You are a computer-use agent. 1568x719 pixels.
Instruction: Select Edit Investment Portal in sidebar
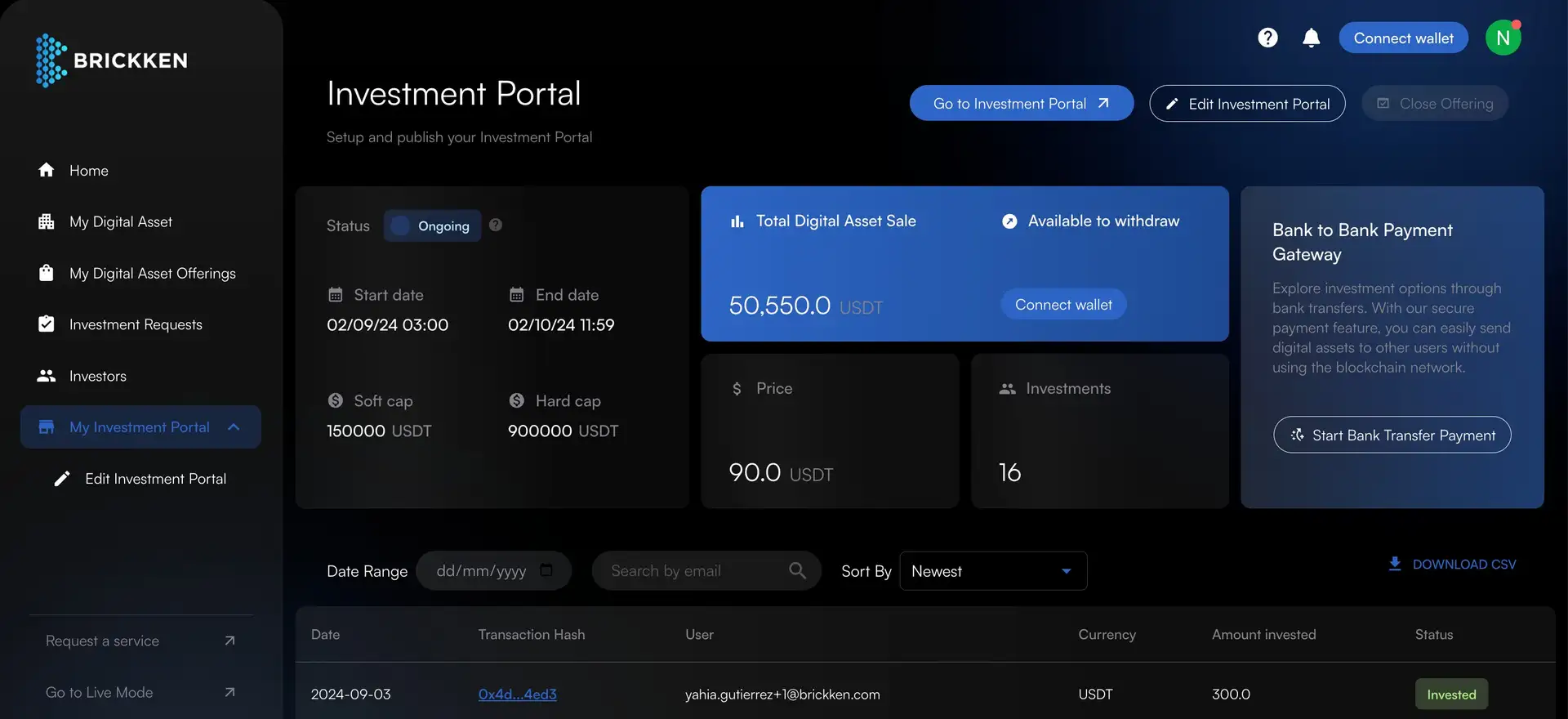point(155,479)
